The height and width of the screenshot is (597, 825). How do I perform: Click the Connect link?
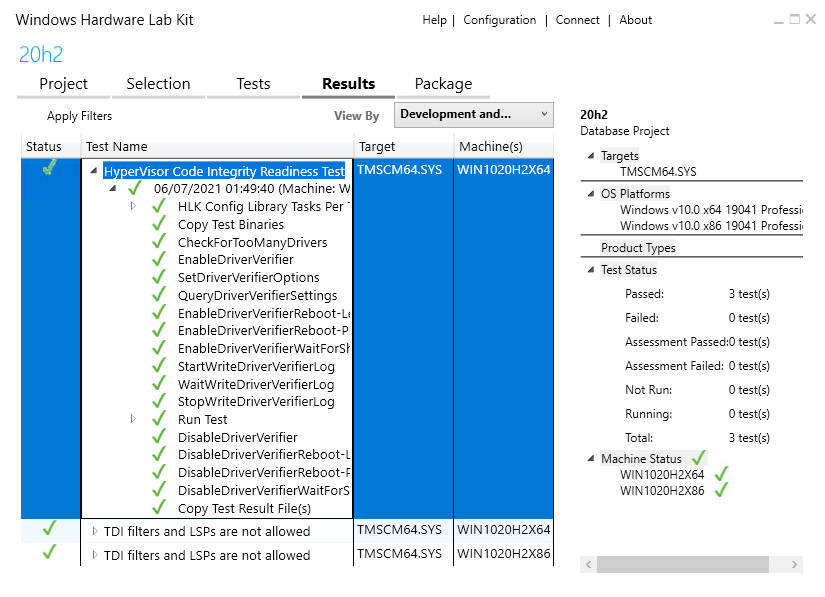coord(577,20)
